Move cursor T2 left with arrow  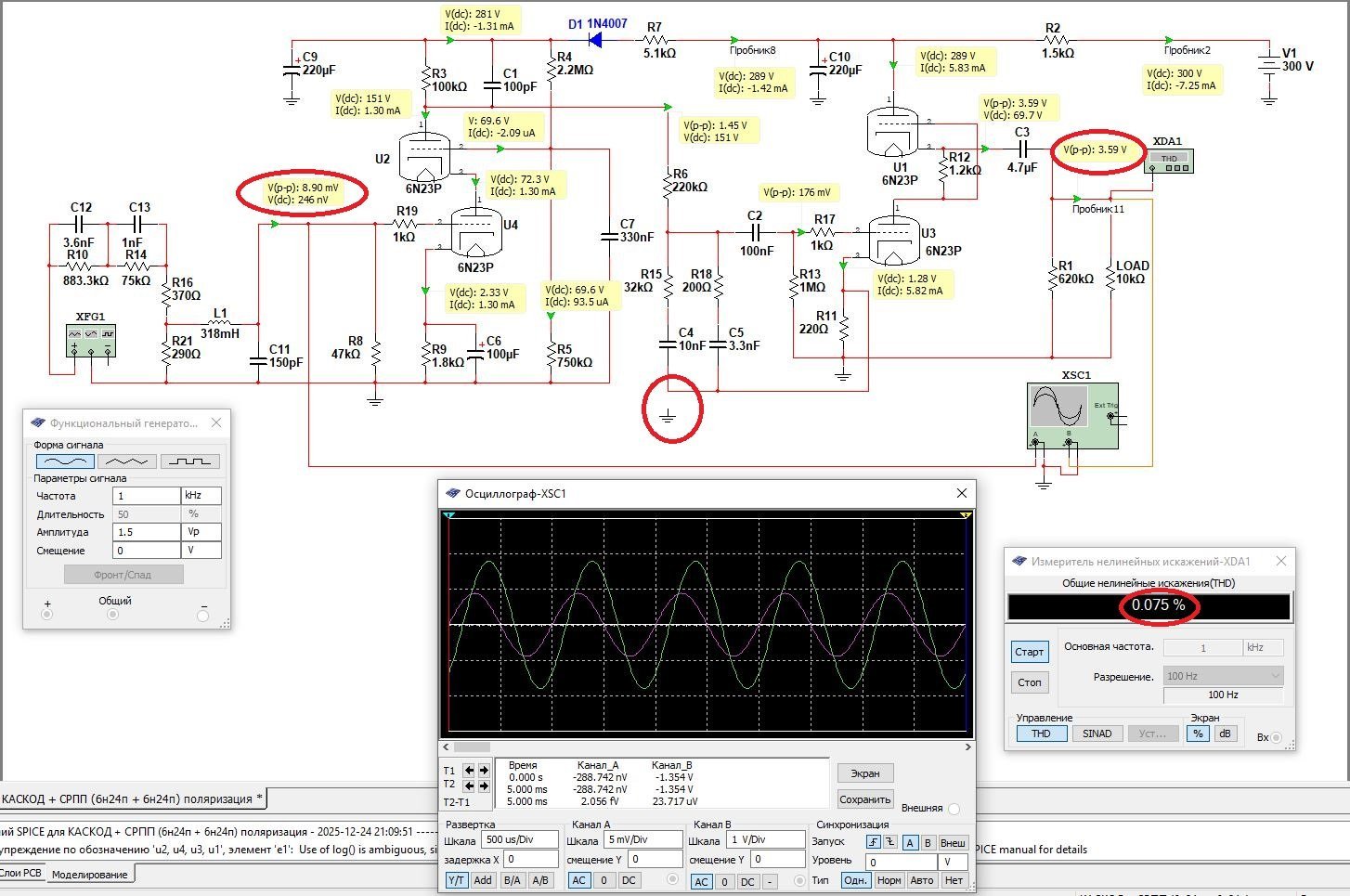[469, 786]
